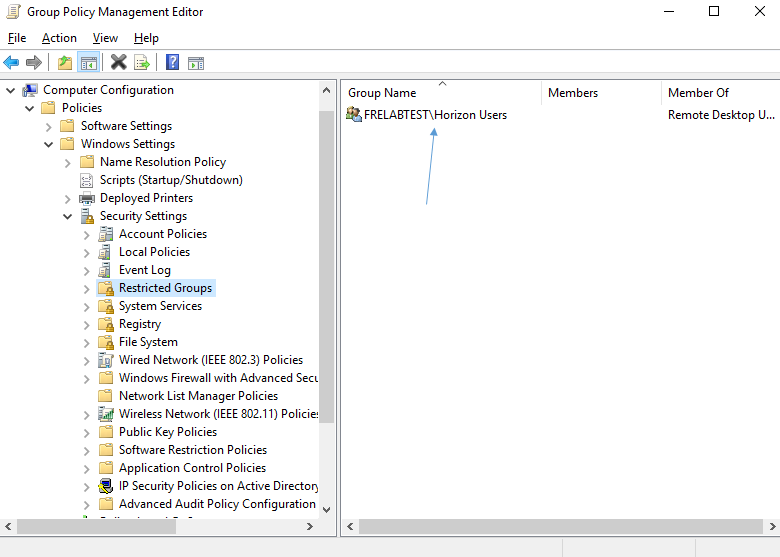Select Local Policies tree item
780x557 pixels.
coord(154,252)
